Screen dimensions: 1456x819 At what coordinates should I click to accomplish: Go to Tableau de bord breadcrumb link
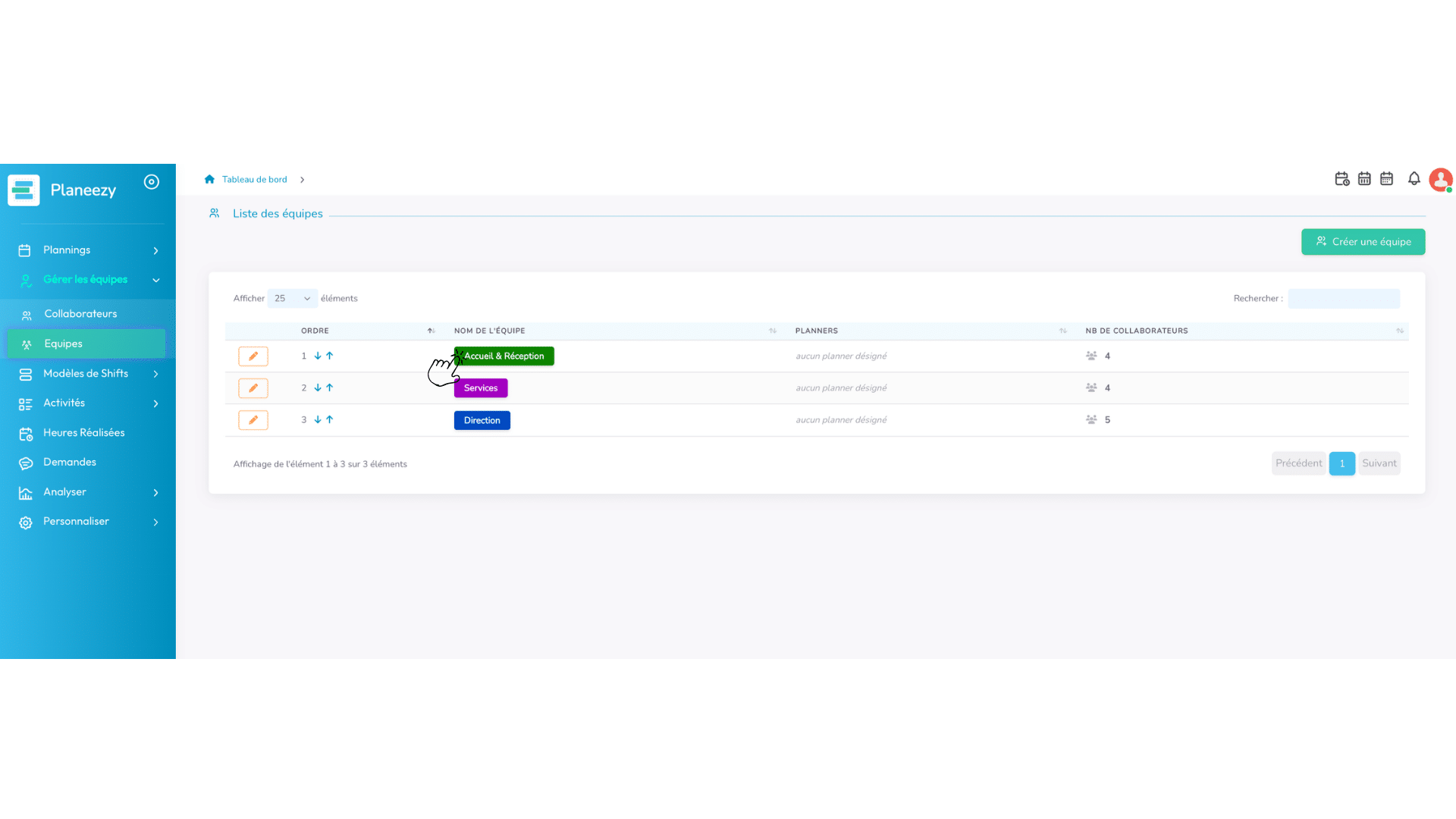254,180
